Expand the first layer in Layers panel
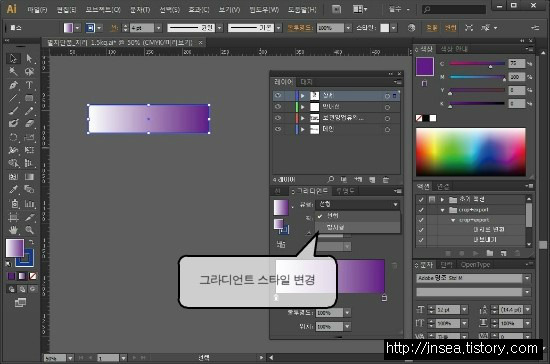Image resolution: width=550 pixels, height=364 pixels. click(303, 95)
